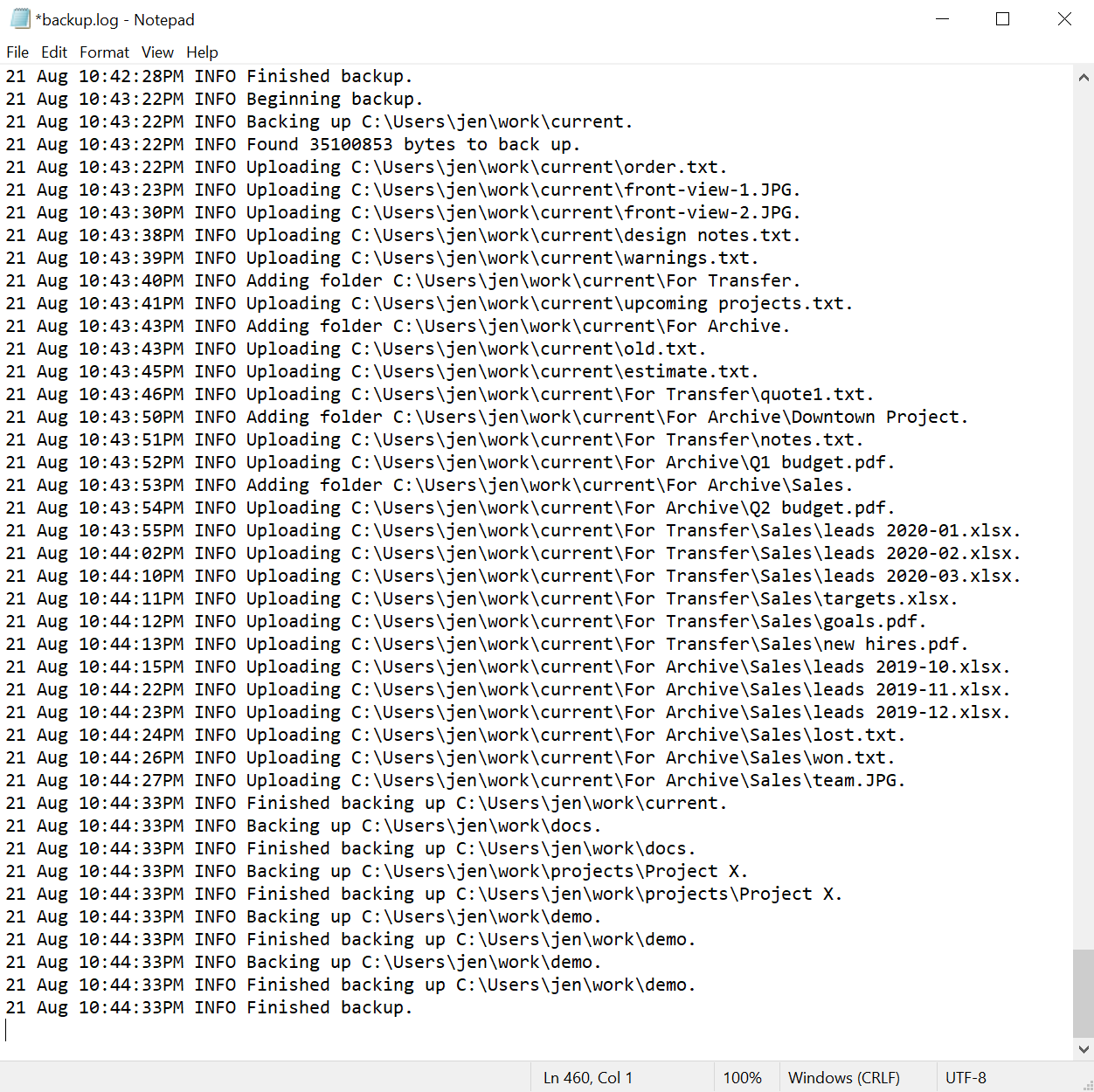Screen dimensions: 1094x1092
Task: Click the UTF-8 encoding indicator
Action: 966,1078
